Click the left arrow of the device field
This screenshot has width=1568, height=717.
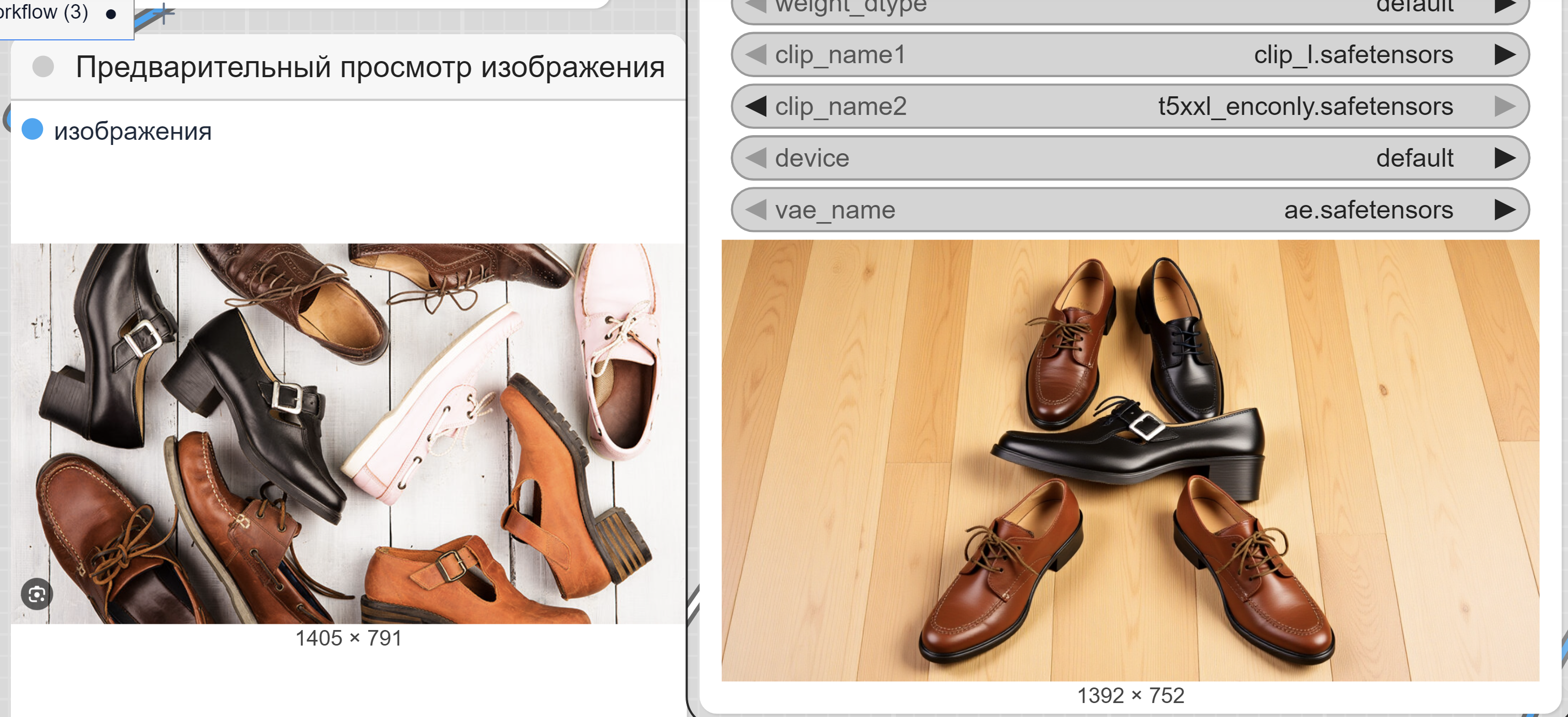coord(756,158)
